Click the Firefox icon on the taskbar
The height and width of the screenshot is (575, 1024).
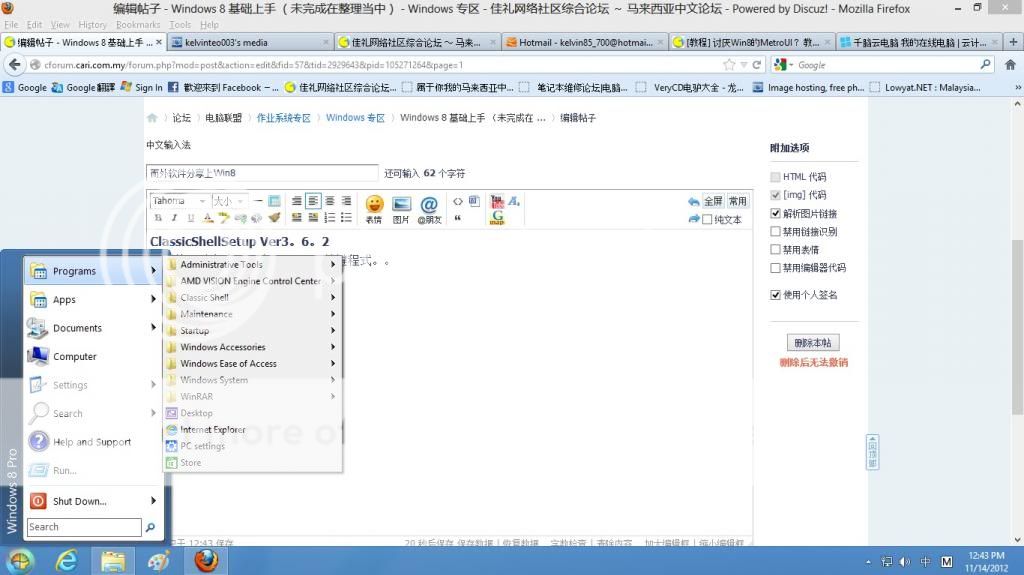point(206,560)
